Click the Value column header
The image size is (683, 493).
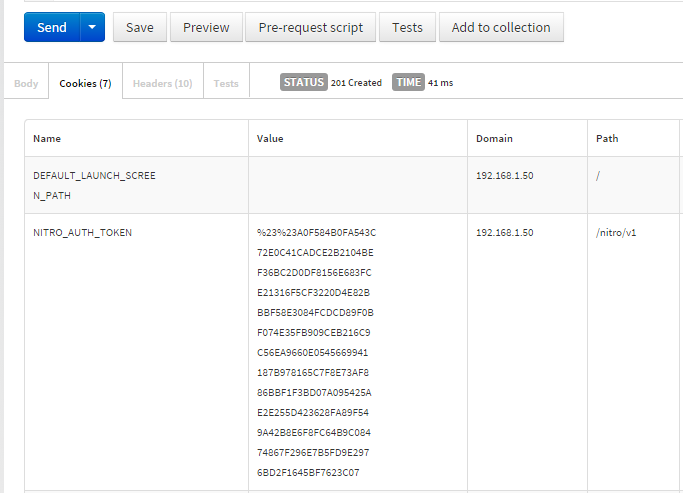point(270,138)
